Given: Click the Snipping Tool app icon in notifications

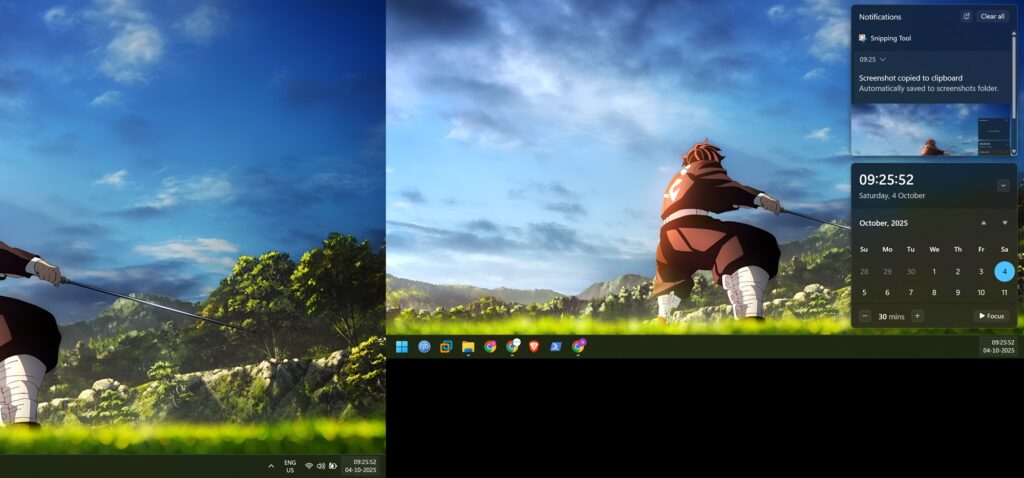Looking at the screenshot, I should pyautogui.click(x=863, y=38).
